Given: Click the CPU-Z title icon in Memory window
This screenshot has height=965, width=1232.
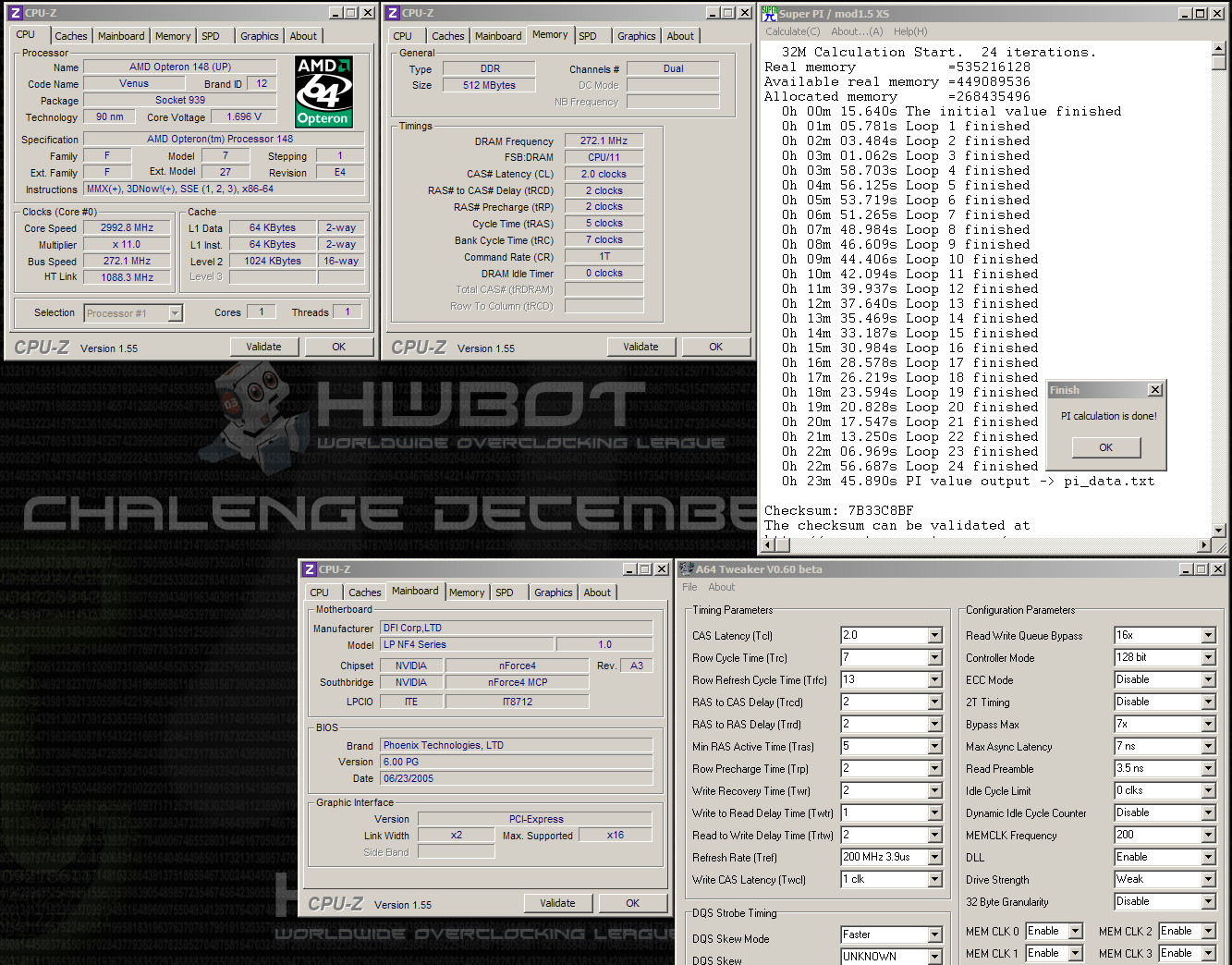Looking at the screenshot, I should [x=393, y=13].
